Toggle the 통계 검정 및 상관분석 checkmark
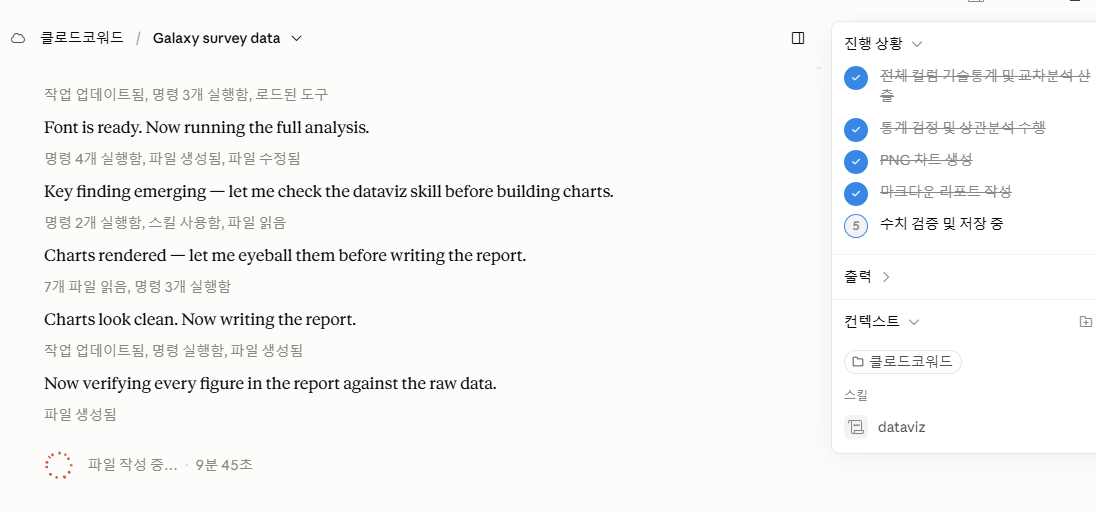Image resolution: width=1096 pixels, height=512 pixels. [856, 129]
